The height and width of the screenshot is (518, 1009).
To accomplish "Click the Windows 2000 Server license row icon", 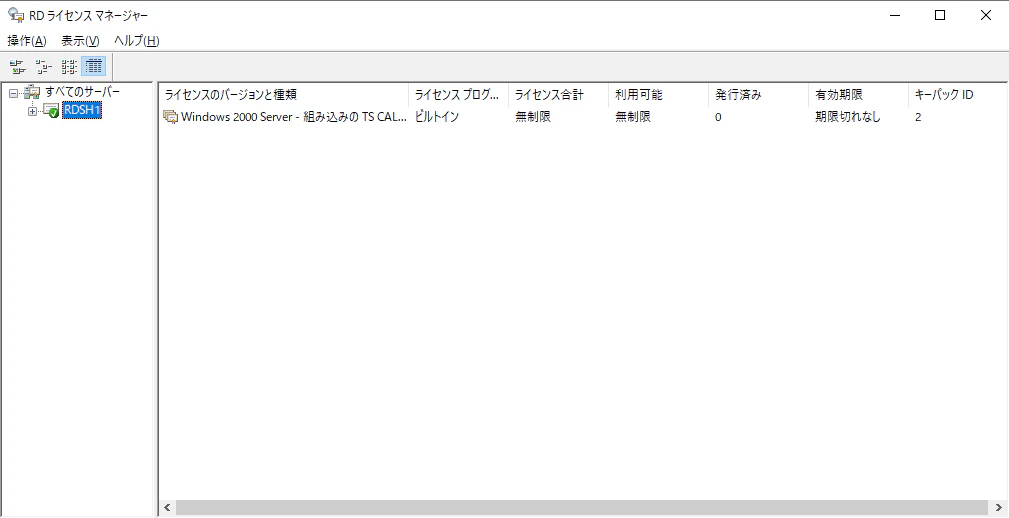I will coord(171,117).
